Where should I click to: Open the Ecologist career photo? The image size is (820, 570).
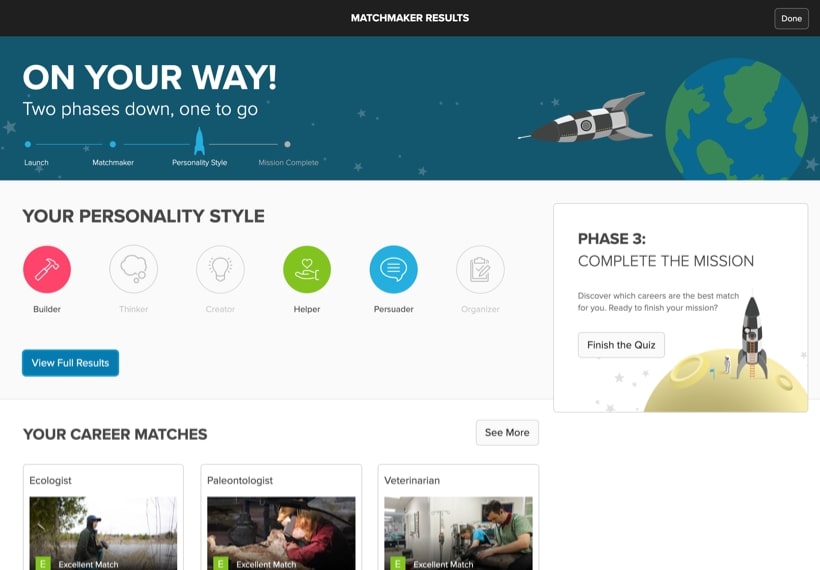(104, 533)
